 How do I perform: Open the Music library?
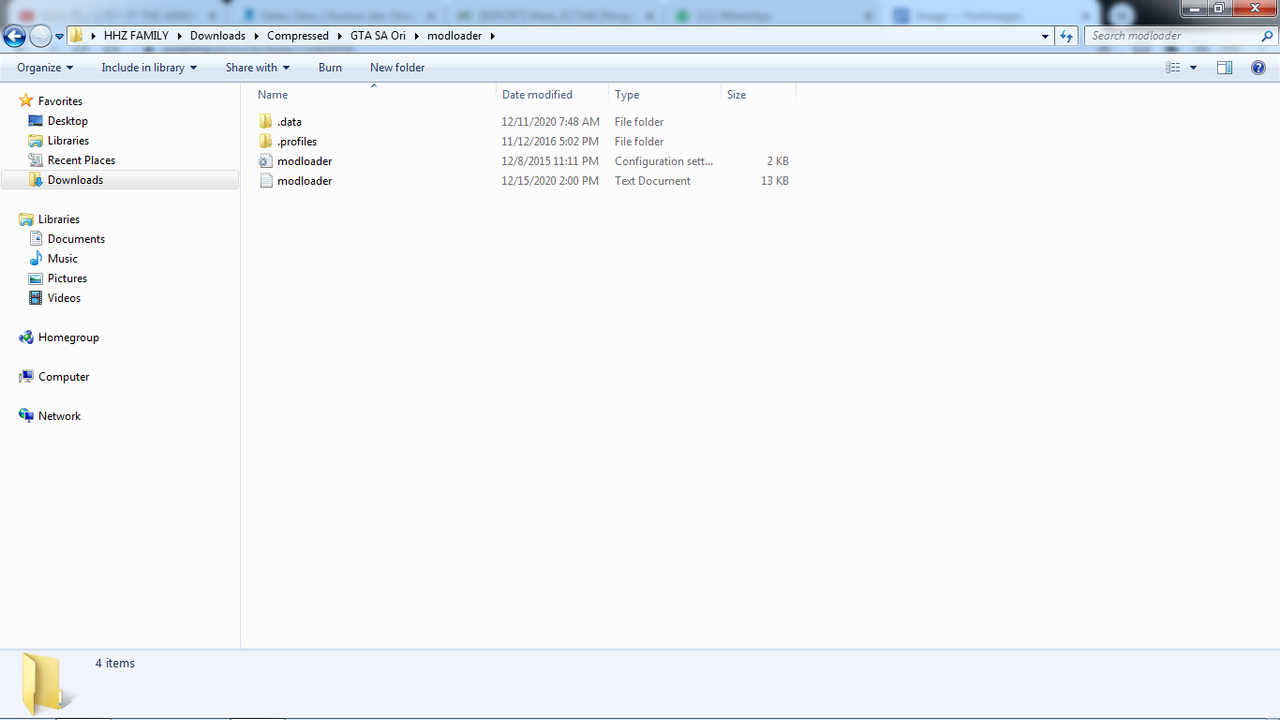tap(62, 258)
